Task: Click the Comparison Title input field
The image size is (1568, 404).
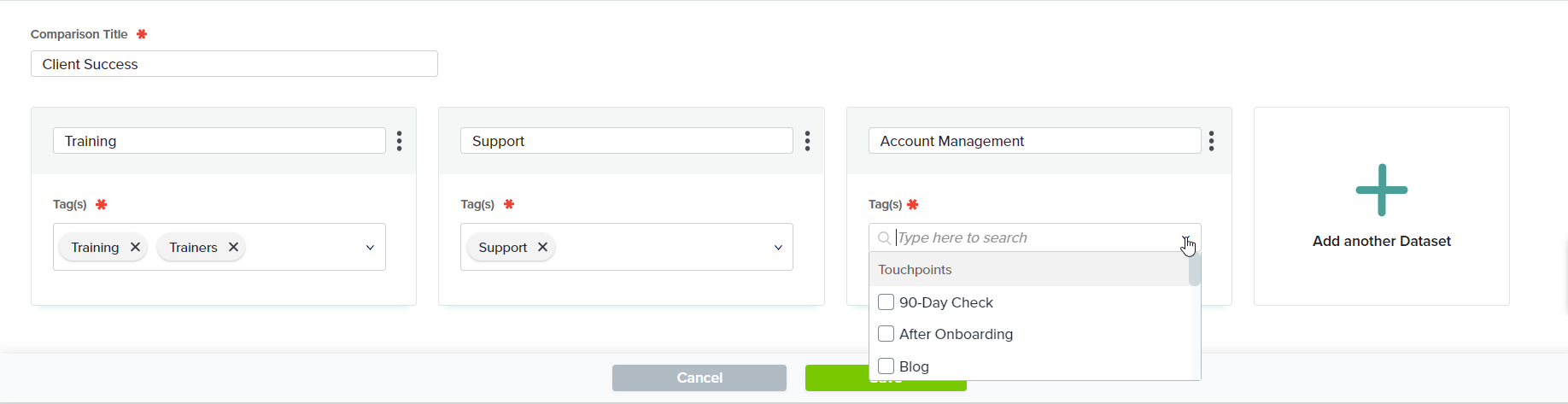Action: [234, 64]
